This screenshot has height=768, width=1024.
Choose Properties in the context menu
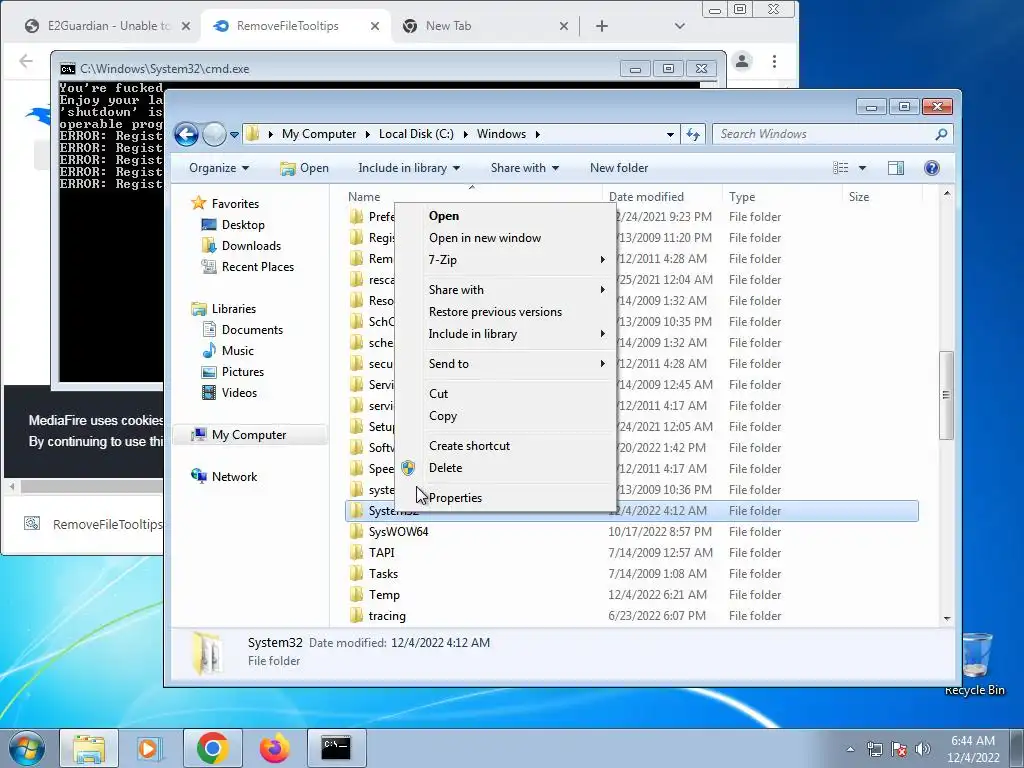(505, 498)
